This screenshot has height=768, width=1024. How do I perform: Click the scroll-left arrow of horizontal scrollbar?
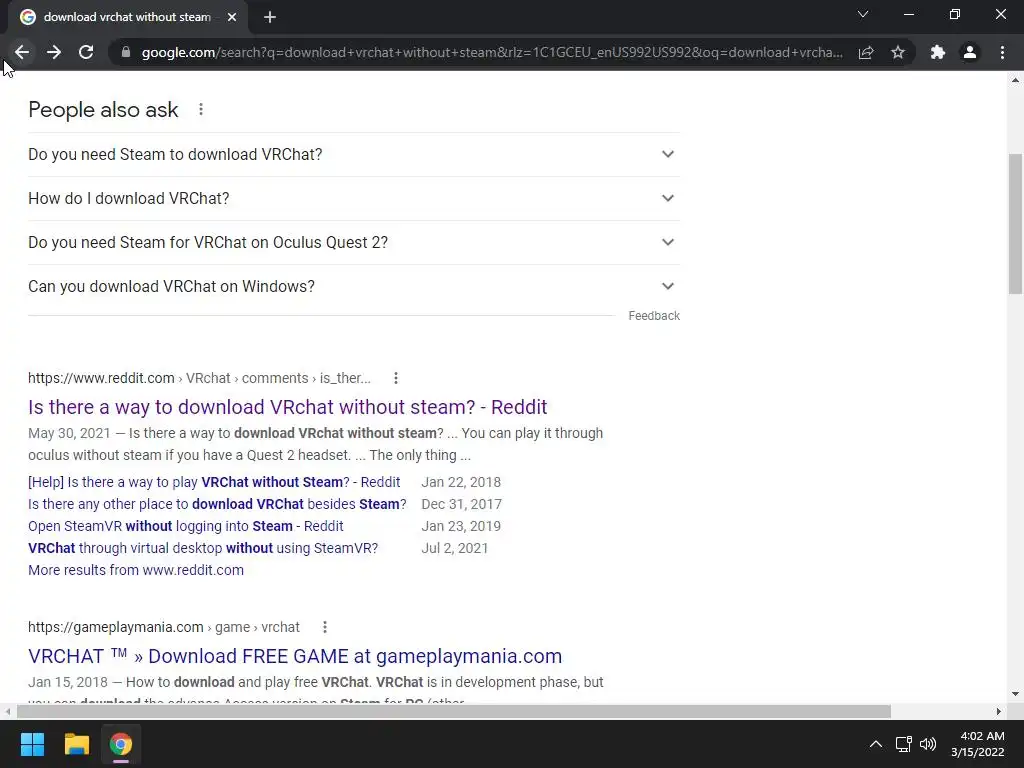pyautogui.click(x=7, y=711)
